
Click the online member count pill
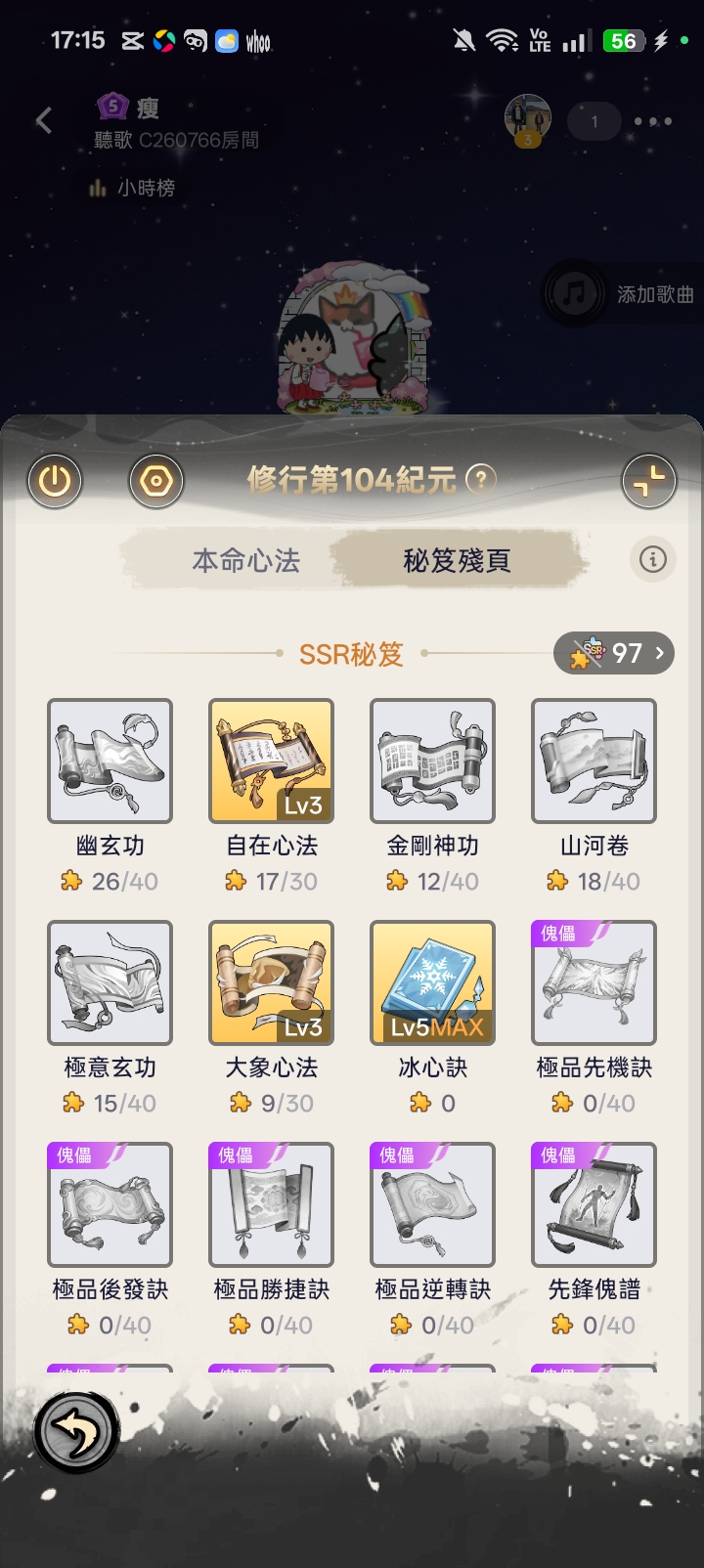(x=594, y=121)
